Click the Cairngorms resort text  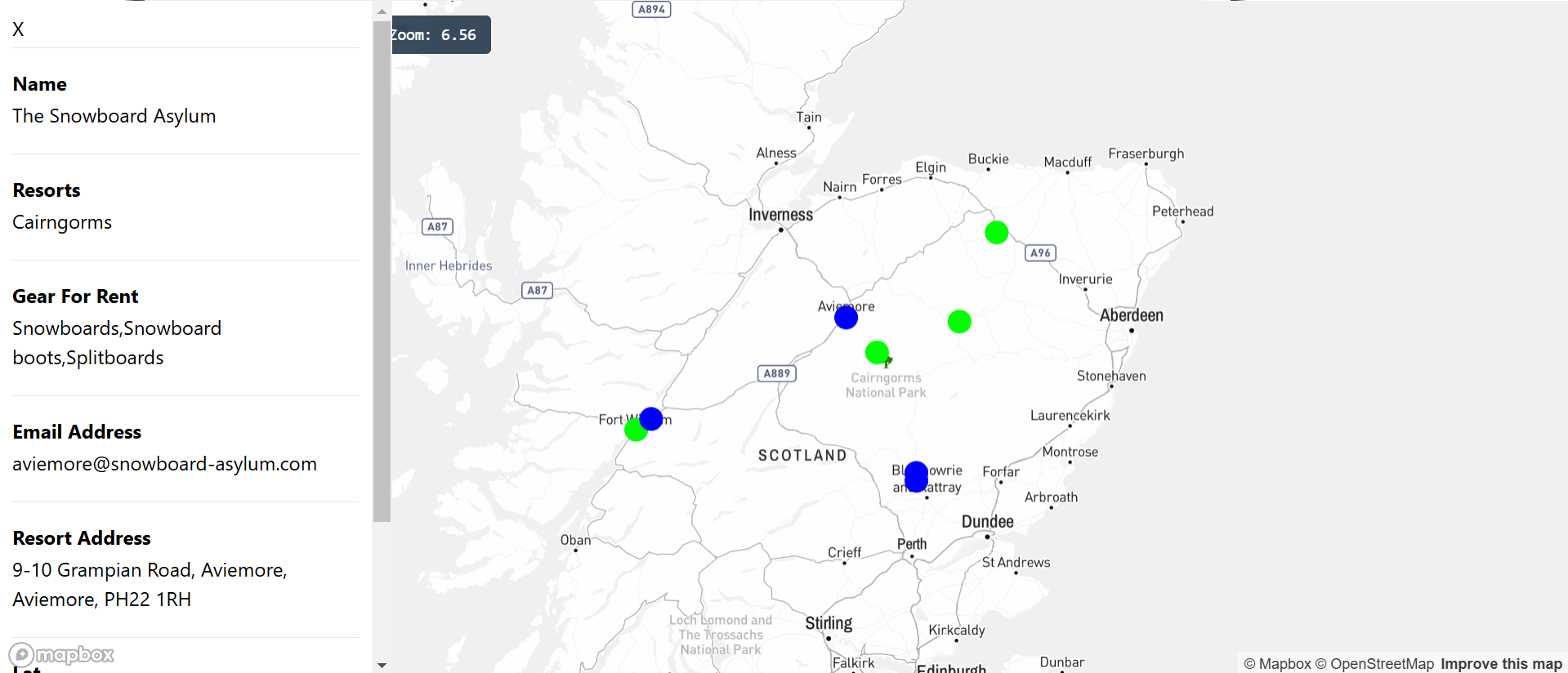(x=62, y=222)
